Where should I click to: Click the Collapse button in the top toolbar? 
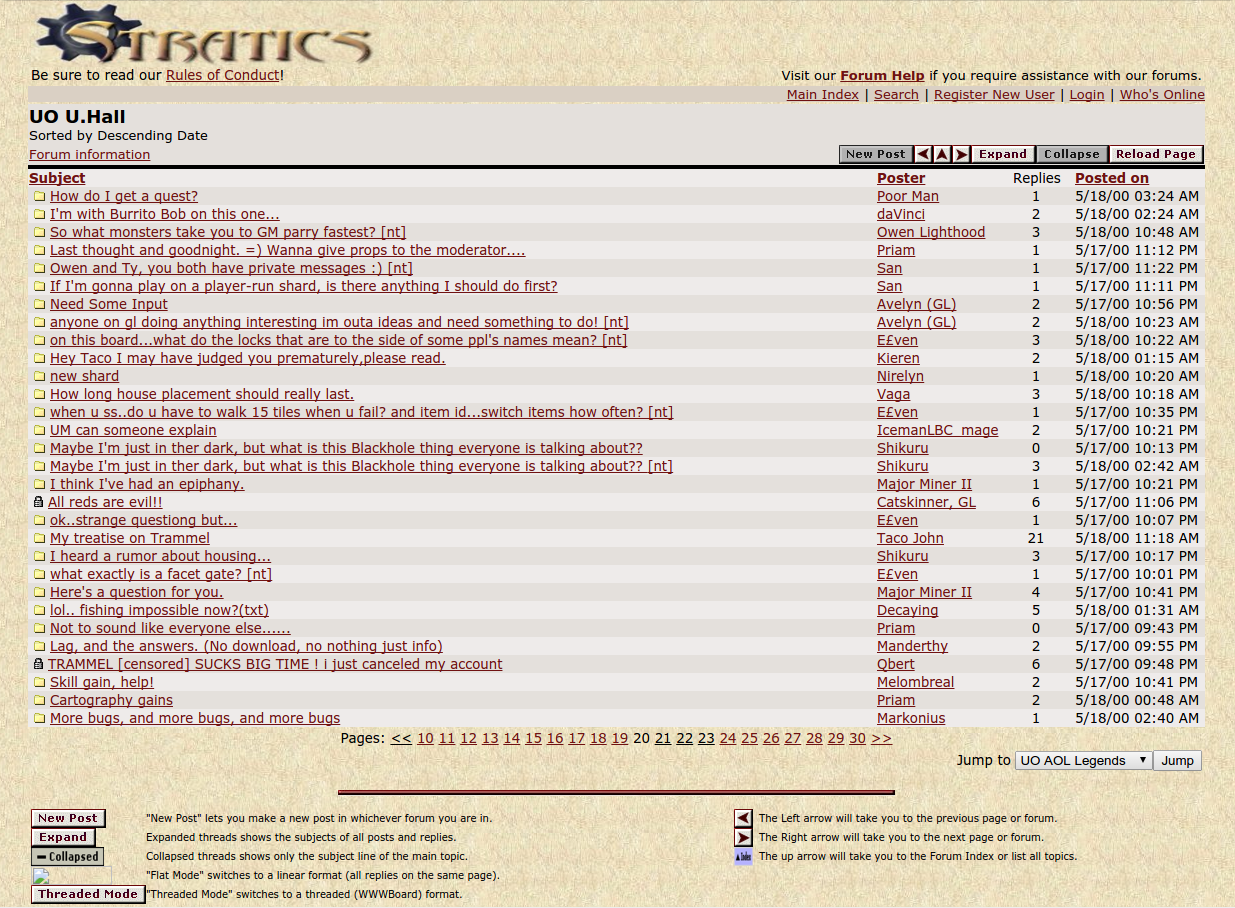tap(1072, 154)
